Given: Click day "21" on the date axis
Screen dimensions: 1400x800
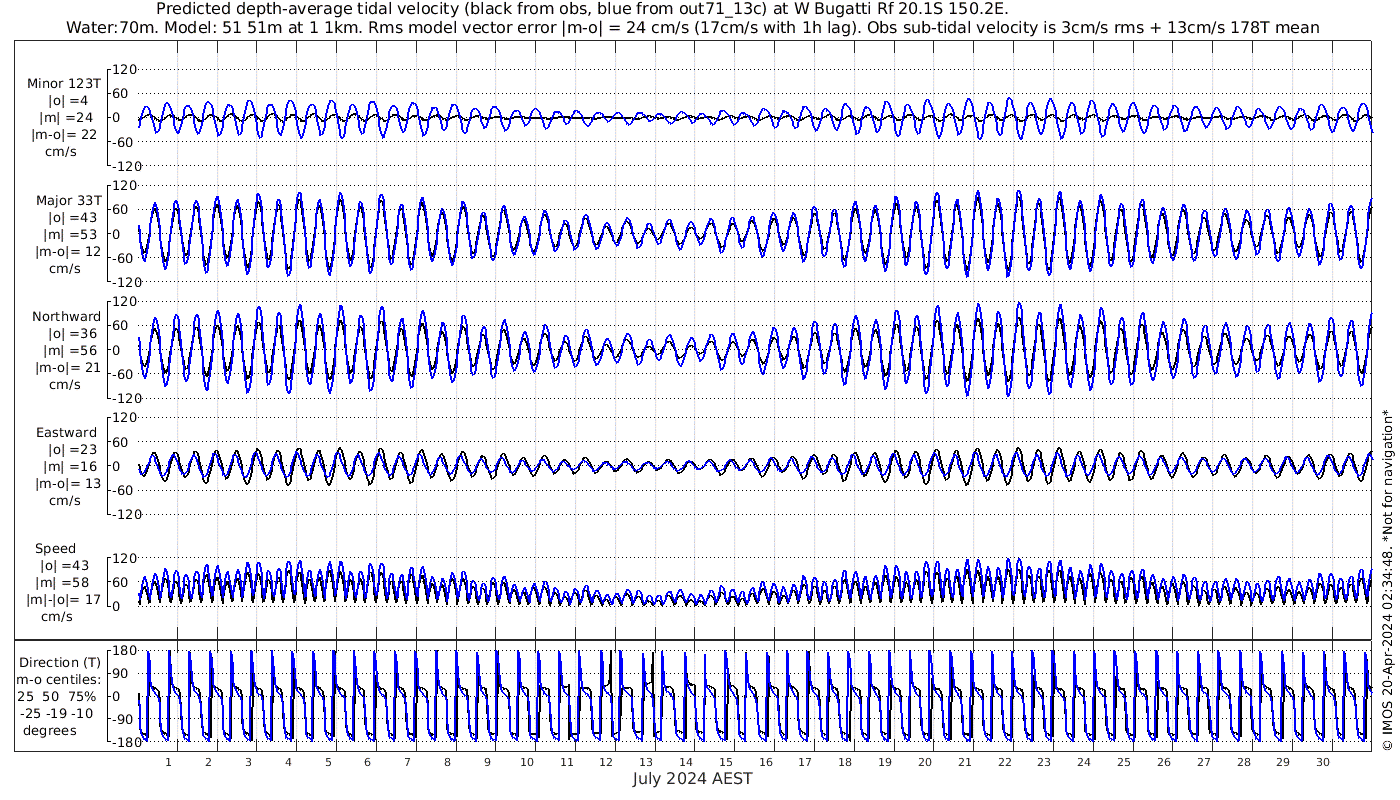Looking at the screenshot, I should tap(965, 762).
